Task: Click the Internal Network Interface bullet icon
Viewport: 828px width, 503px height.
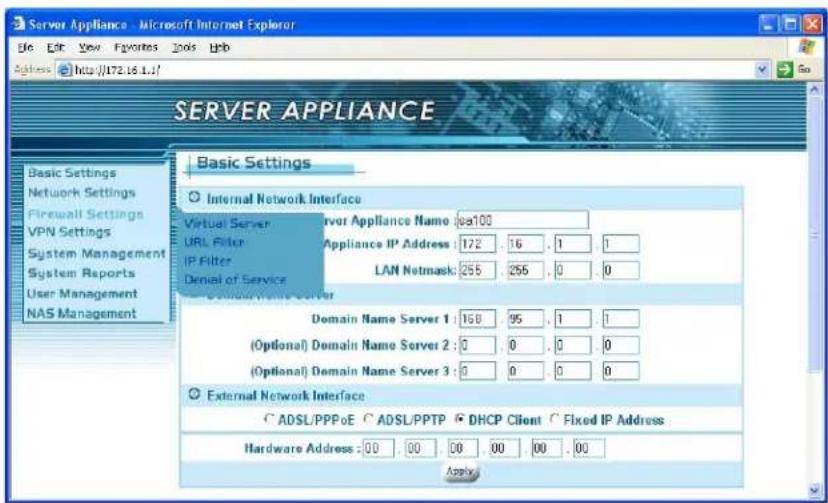Action: click(x=194, y=197)
